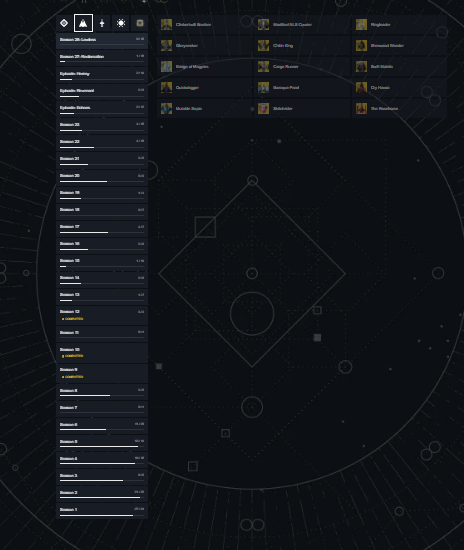
Task: Select the highlighted ships category icon tab
Action: click(83, 23)
